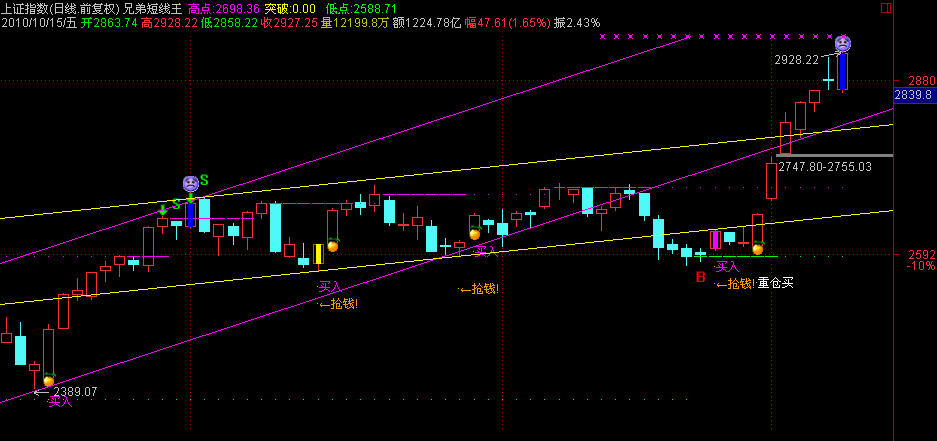
Task: Click the 2389.07 low price label
Action: (x=75, y=392)
